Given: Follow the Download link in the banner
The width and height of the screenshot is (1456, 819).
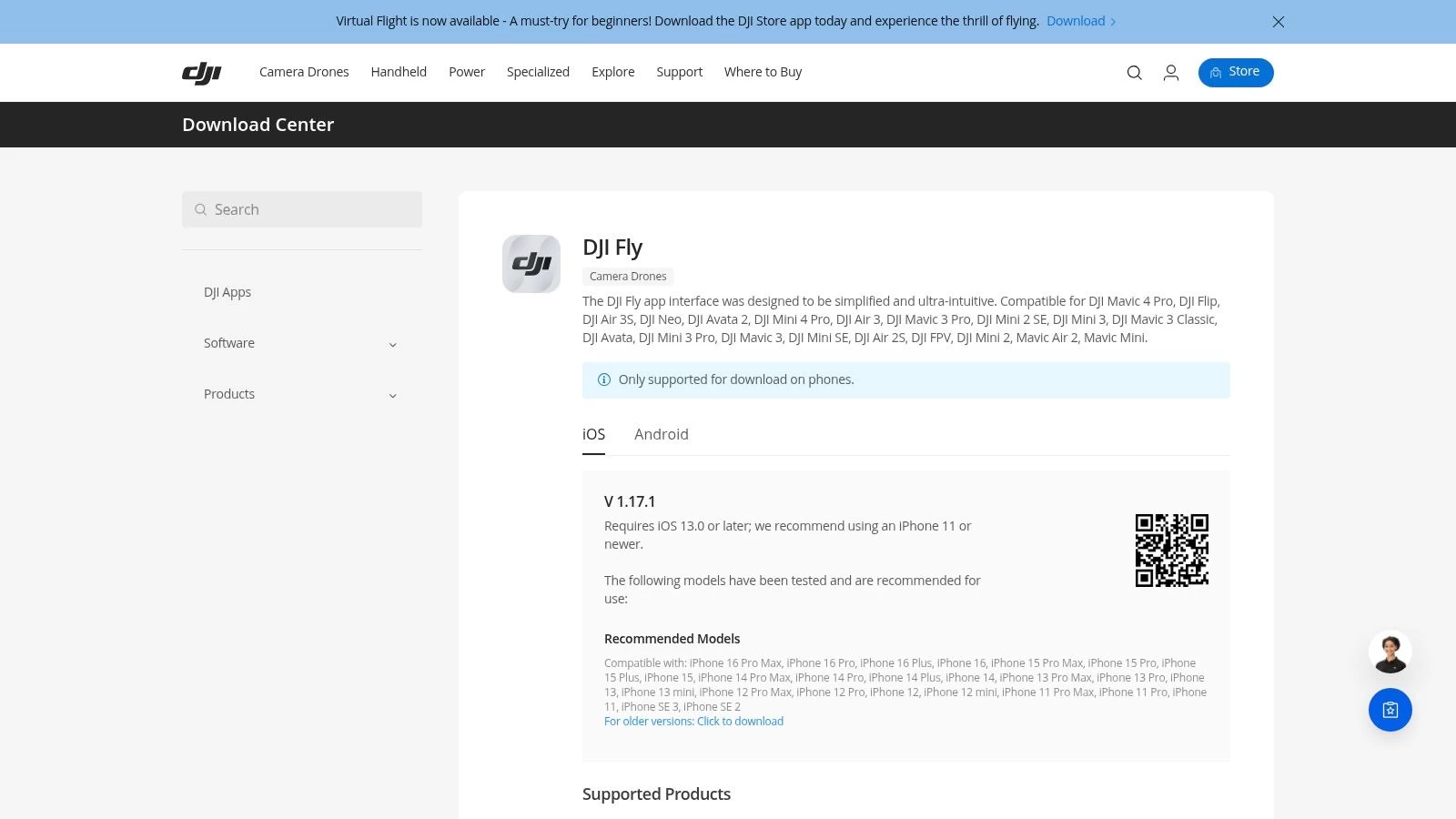Looking at the screenshot, I should 1081,21.
